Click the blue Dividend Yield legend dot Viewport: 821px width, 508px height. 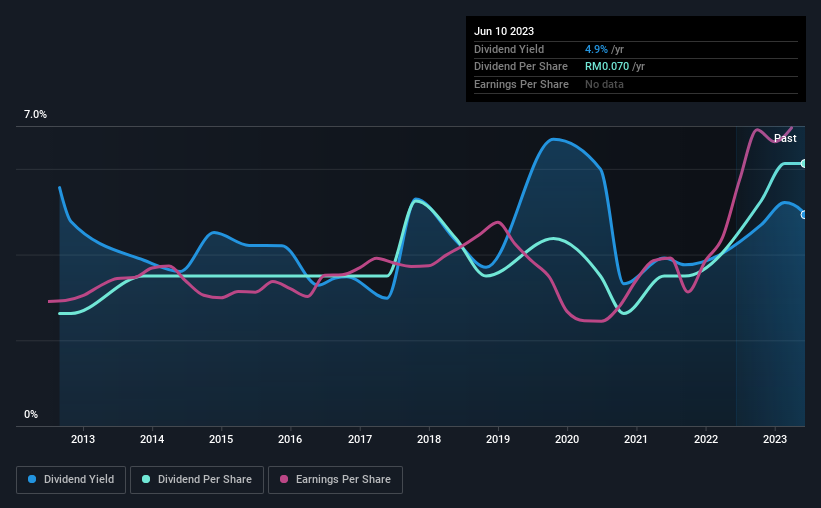[32, 479]
